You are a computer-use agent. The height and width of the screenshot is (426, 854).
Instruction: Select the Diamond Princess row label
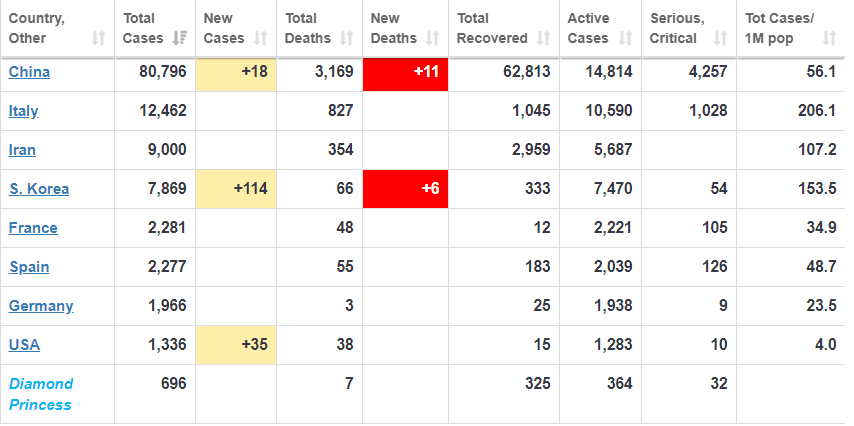tap(41, 394)
